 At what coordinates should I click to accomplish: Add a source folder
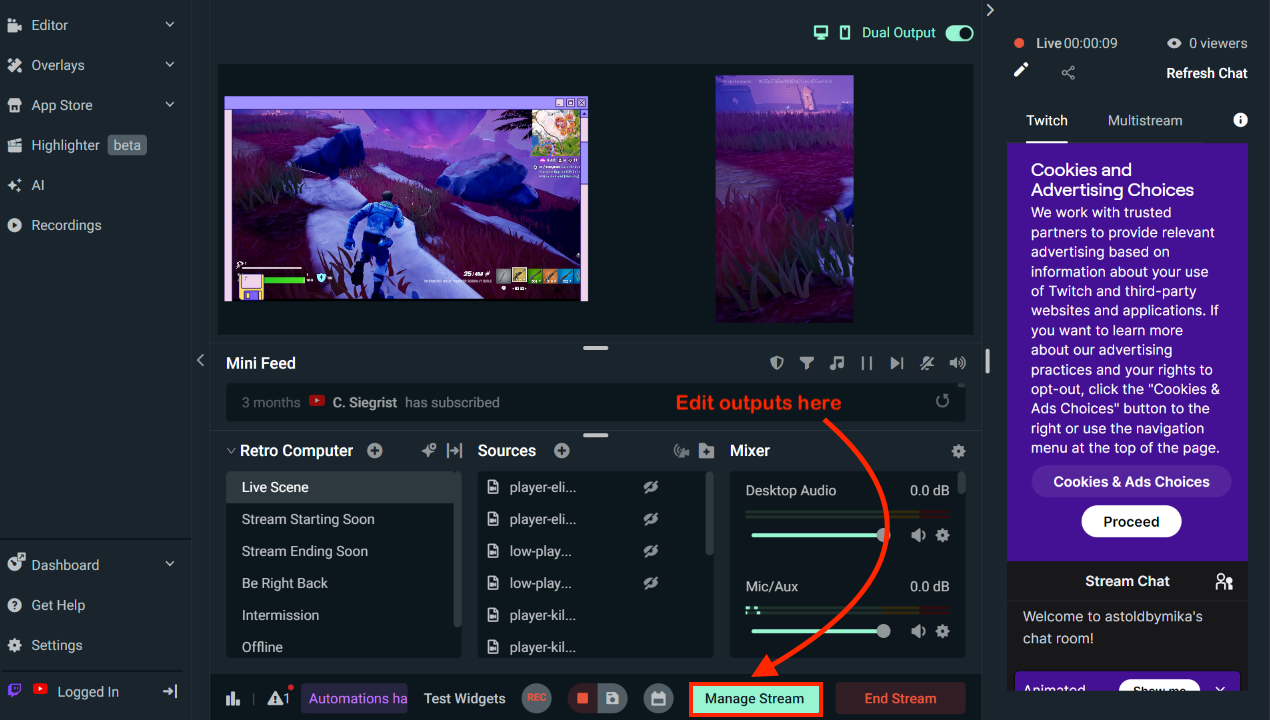(x=707, y=451)
